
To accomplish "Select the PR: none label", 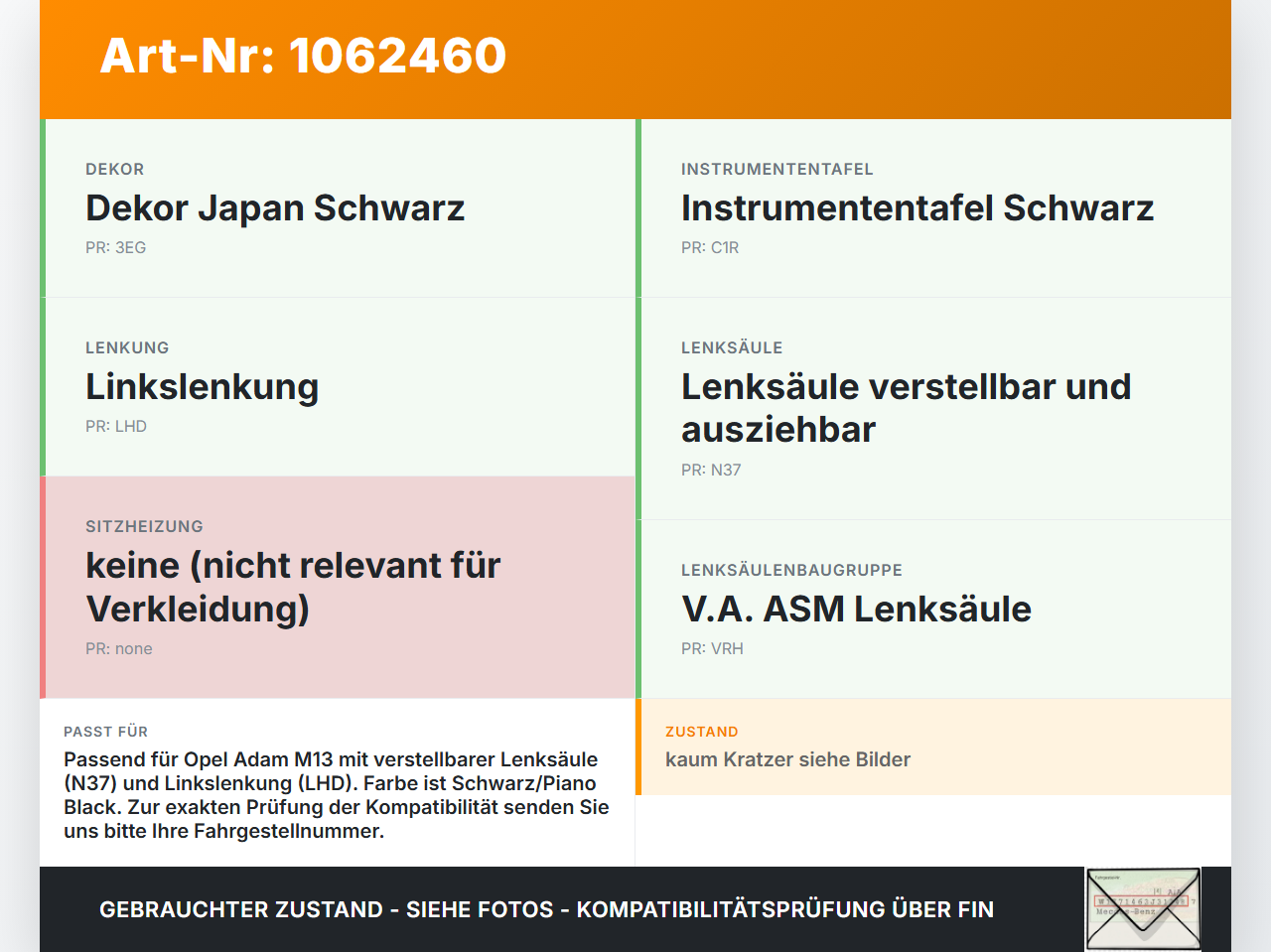I will (x=119, y=649).
